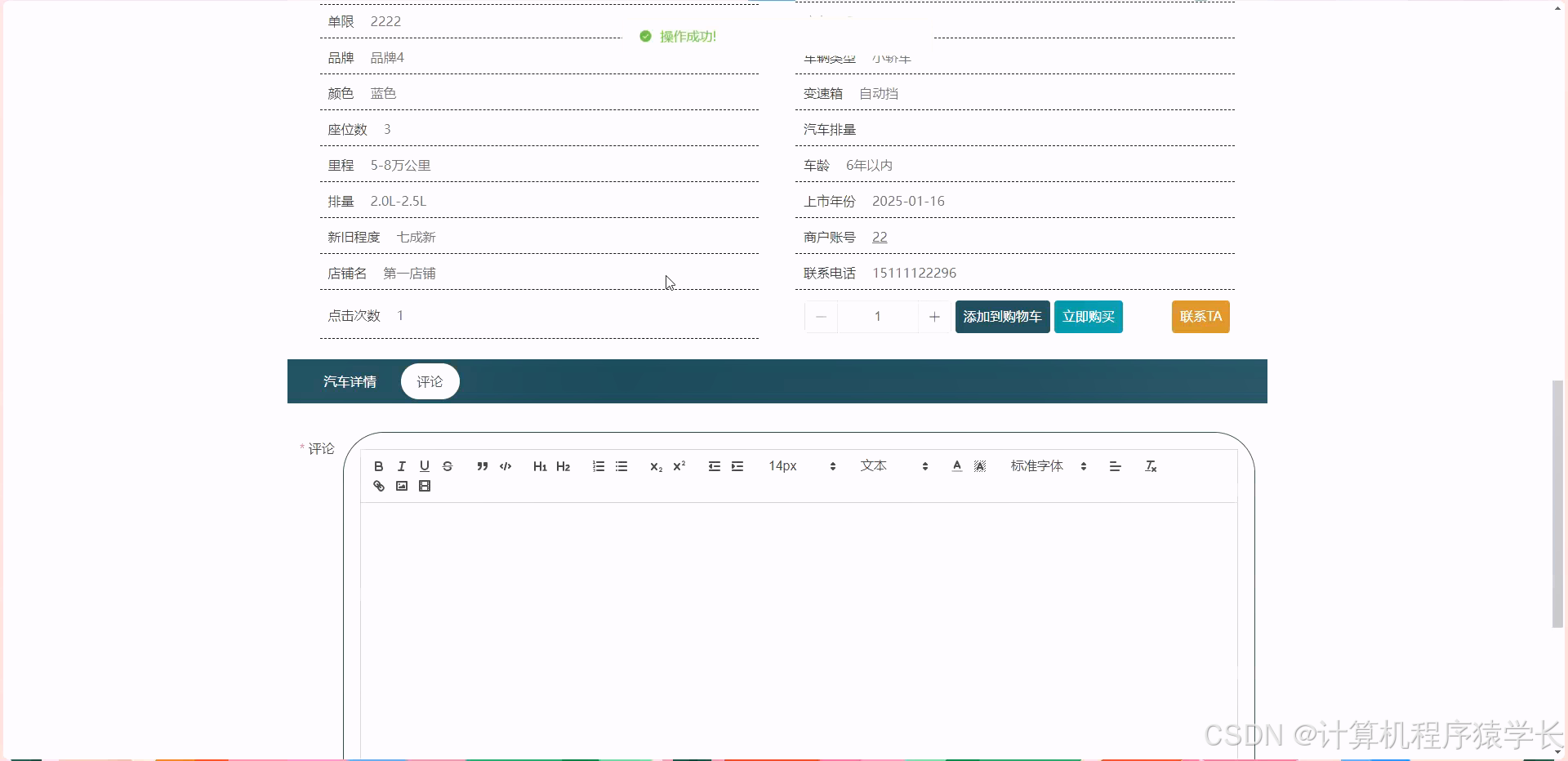
Task: Open the 标准字体 font family dropdown
Action: [x=1046, y=465]
